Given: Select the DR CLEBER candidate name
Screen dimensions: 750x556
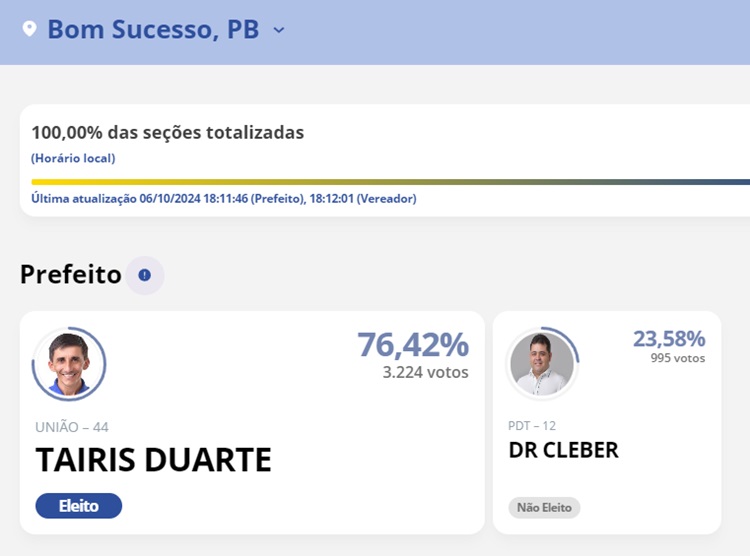Looking at the screenshot, I should 563,450.
